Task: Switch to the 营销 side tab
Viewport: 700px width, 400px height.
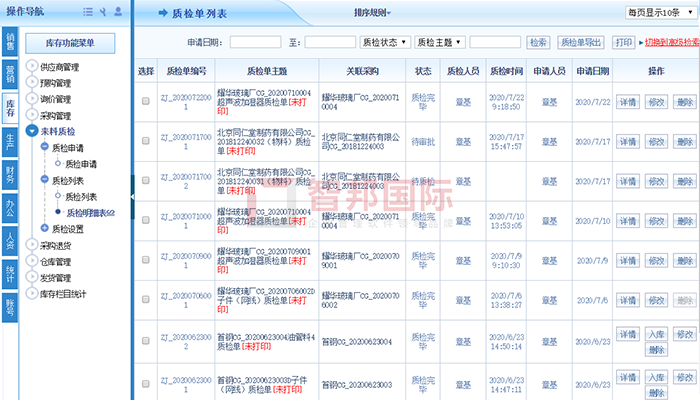Action: [x=10, y=75]
